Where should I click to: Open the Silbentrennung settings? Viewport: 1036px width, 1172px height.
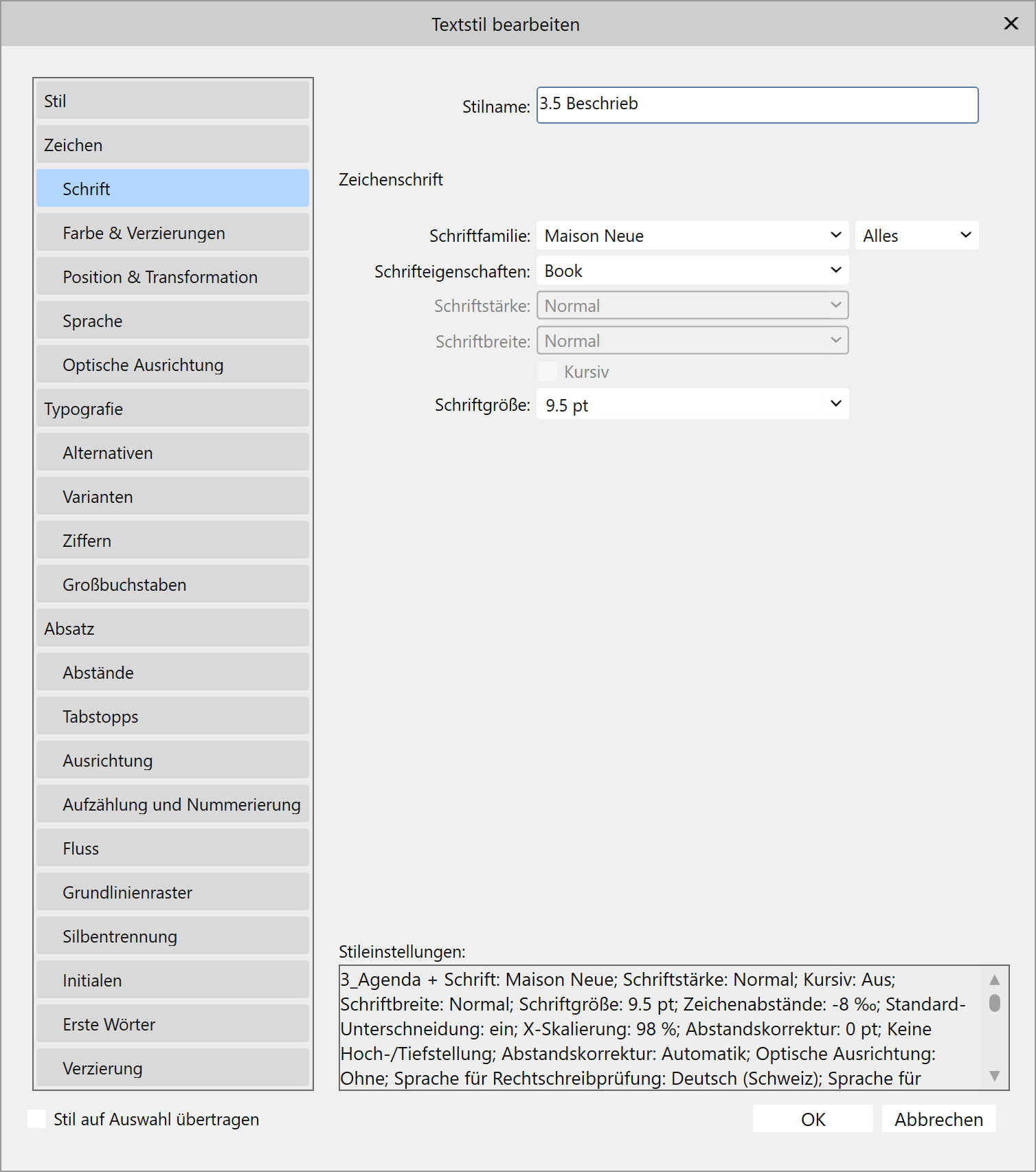172,936
